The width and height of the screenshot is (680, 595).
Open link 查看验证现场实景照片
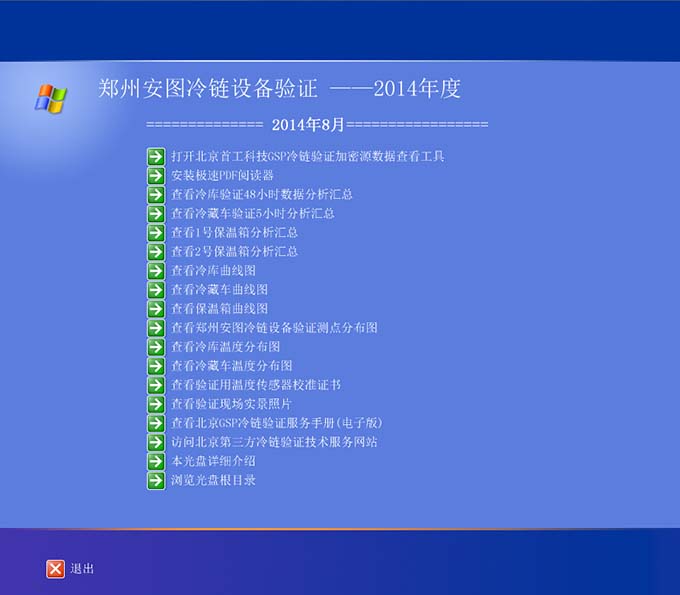pyautogui.click(x=231, y=405)
